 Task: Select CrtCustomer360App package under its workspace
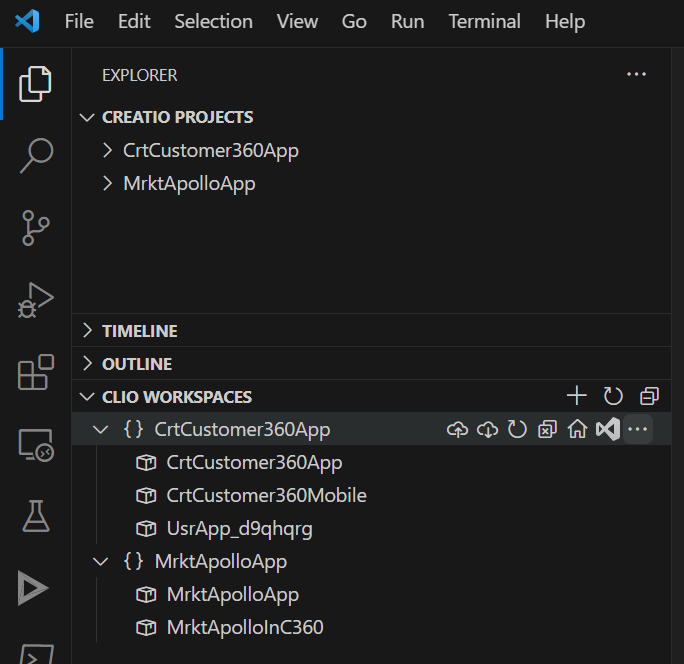pyautogui.click(x=372, y=462)
